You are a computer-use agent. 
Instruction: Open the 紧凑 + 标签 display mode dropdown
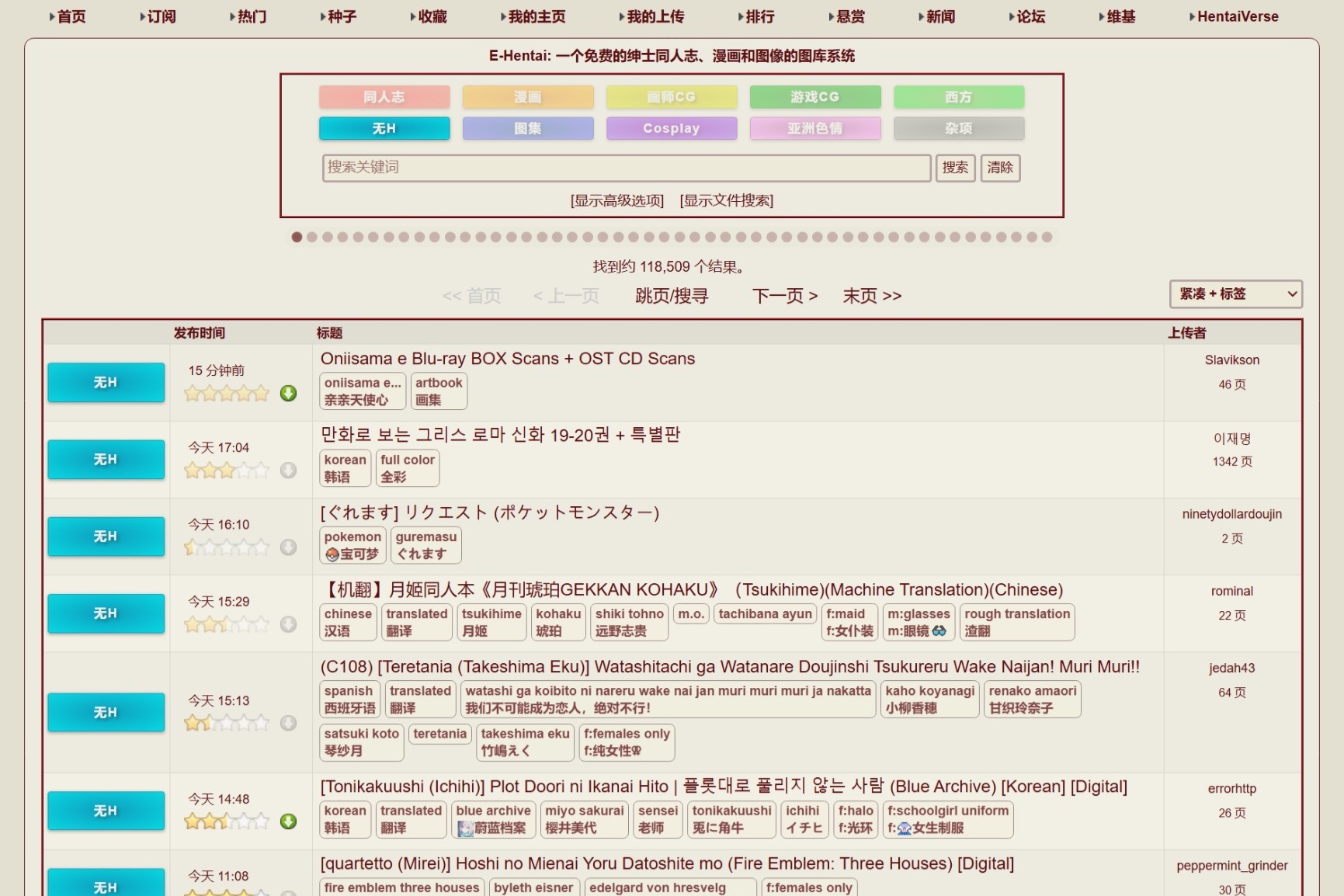(x=1236, y=294)
